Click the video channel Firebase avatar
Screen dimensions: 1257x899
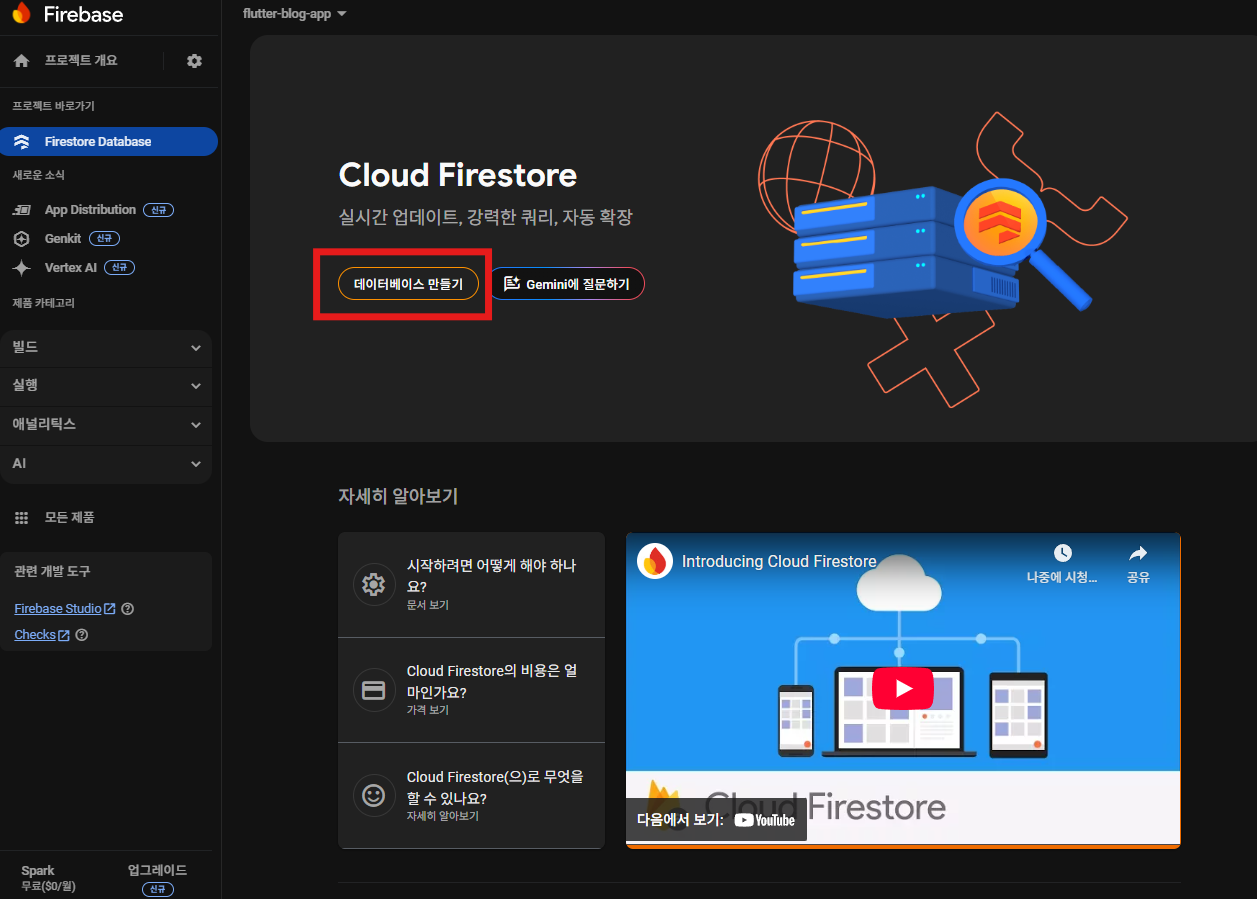pyautogui.click(x=655, y=562)
